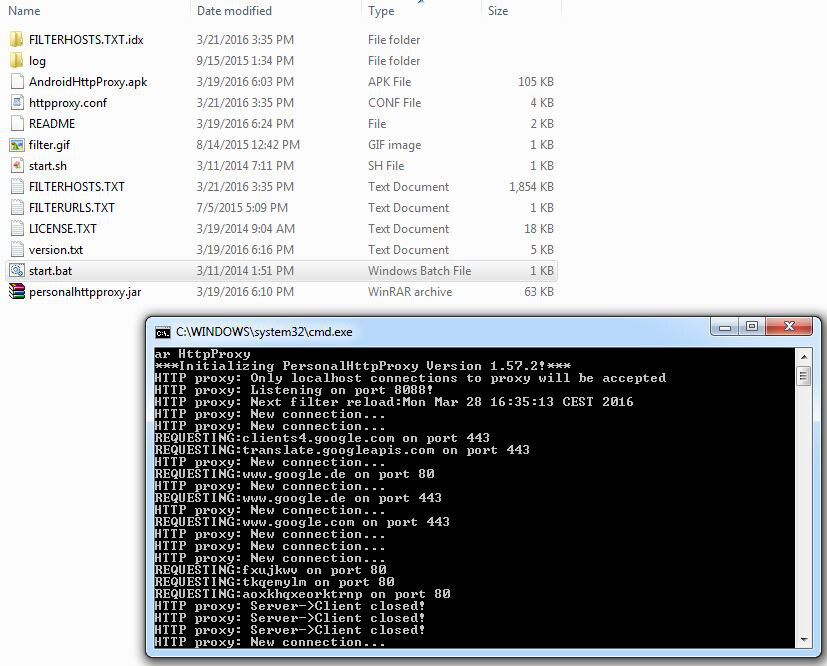The height and width of the screenshot is (666, 827).
Task: Select the README file name
Action: pos(52,124)
